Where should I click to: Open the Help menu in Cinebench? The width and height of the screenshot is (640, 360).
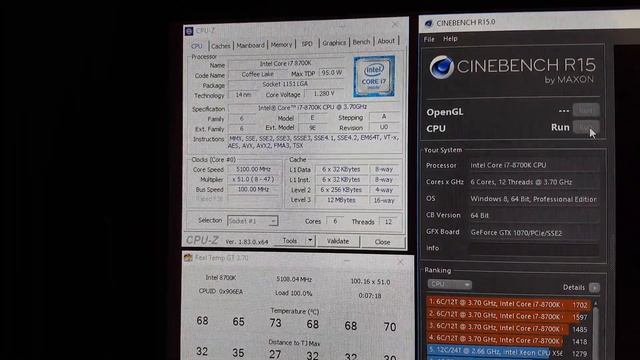(x=450, y=39)
